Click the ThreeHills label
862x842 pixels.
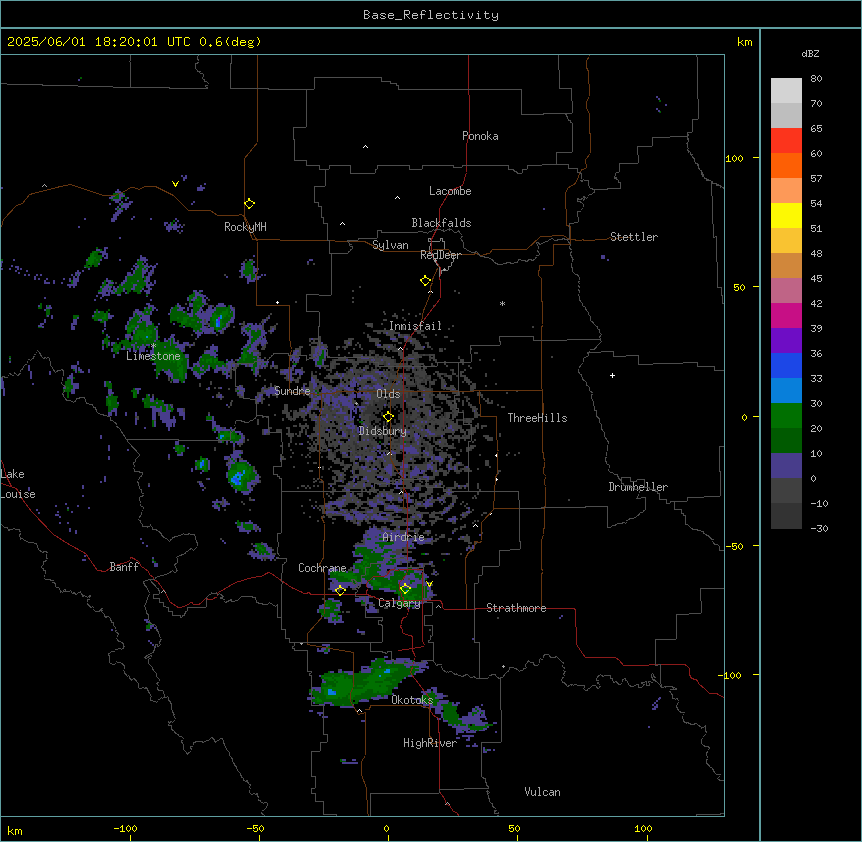(x=537, y=418)
